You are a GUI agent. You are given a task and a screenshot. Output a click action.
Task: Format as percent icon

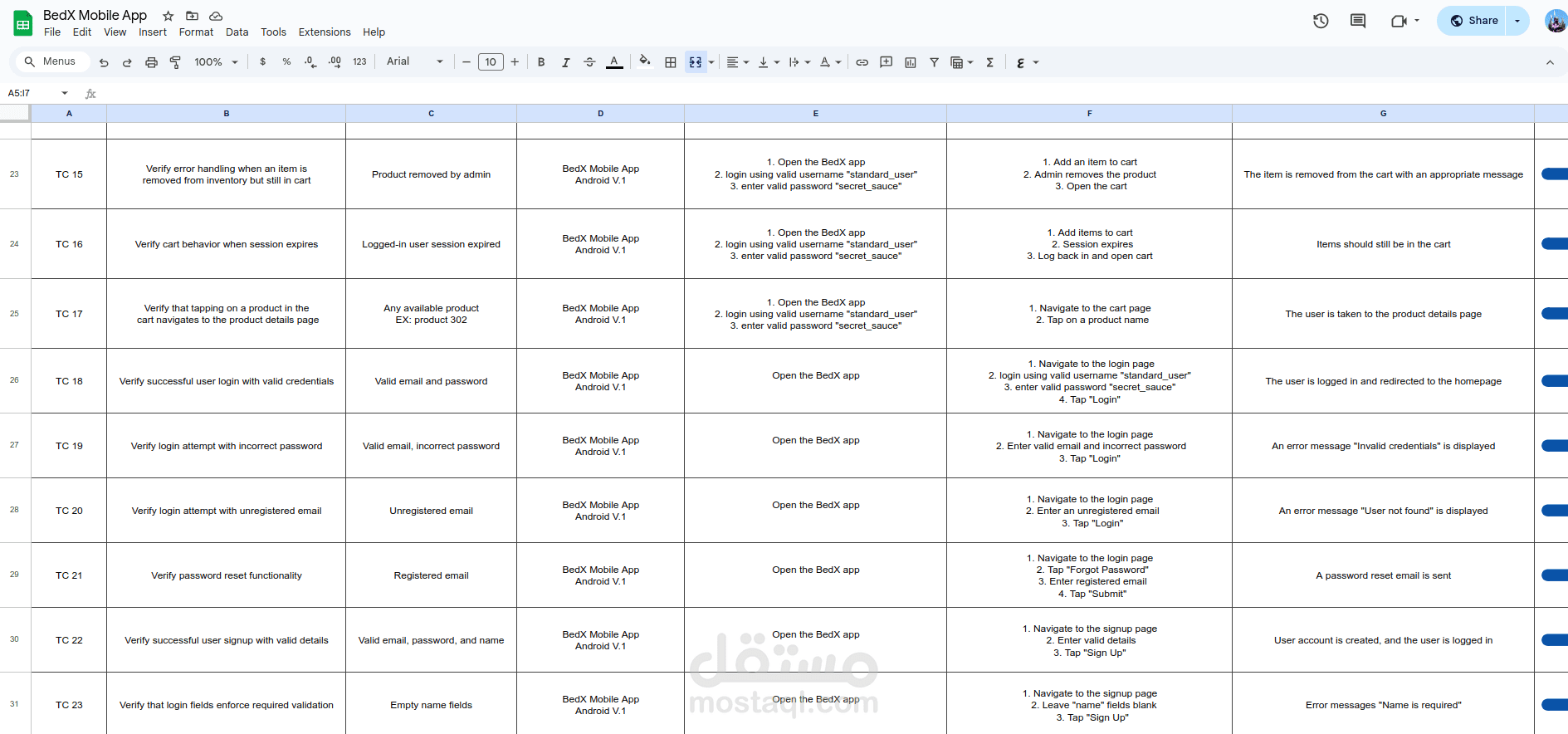(286, 62)
